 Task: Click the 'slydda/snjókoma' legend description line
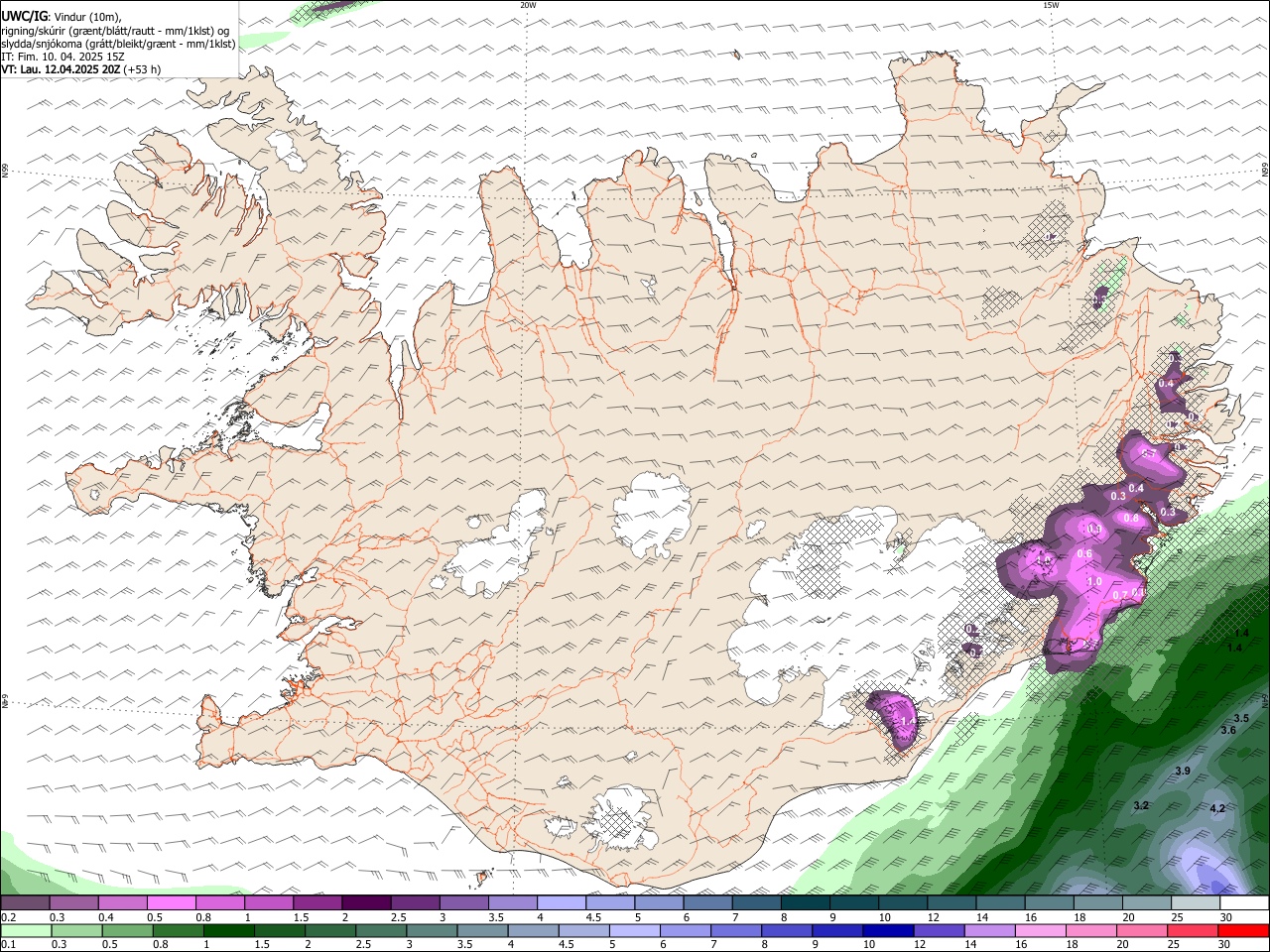click(x=118, y=44)
